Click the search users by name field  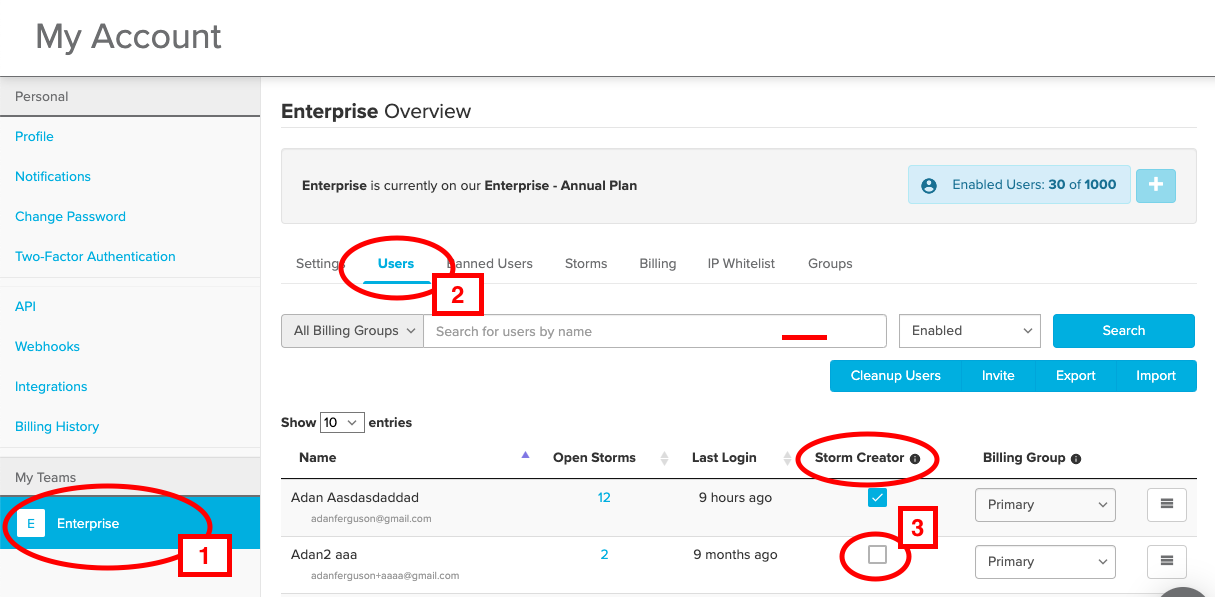tap(655, 331)
